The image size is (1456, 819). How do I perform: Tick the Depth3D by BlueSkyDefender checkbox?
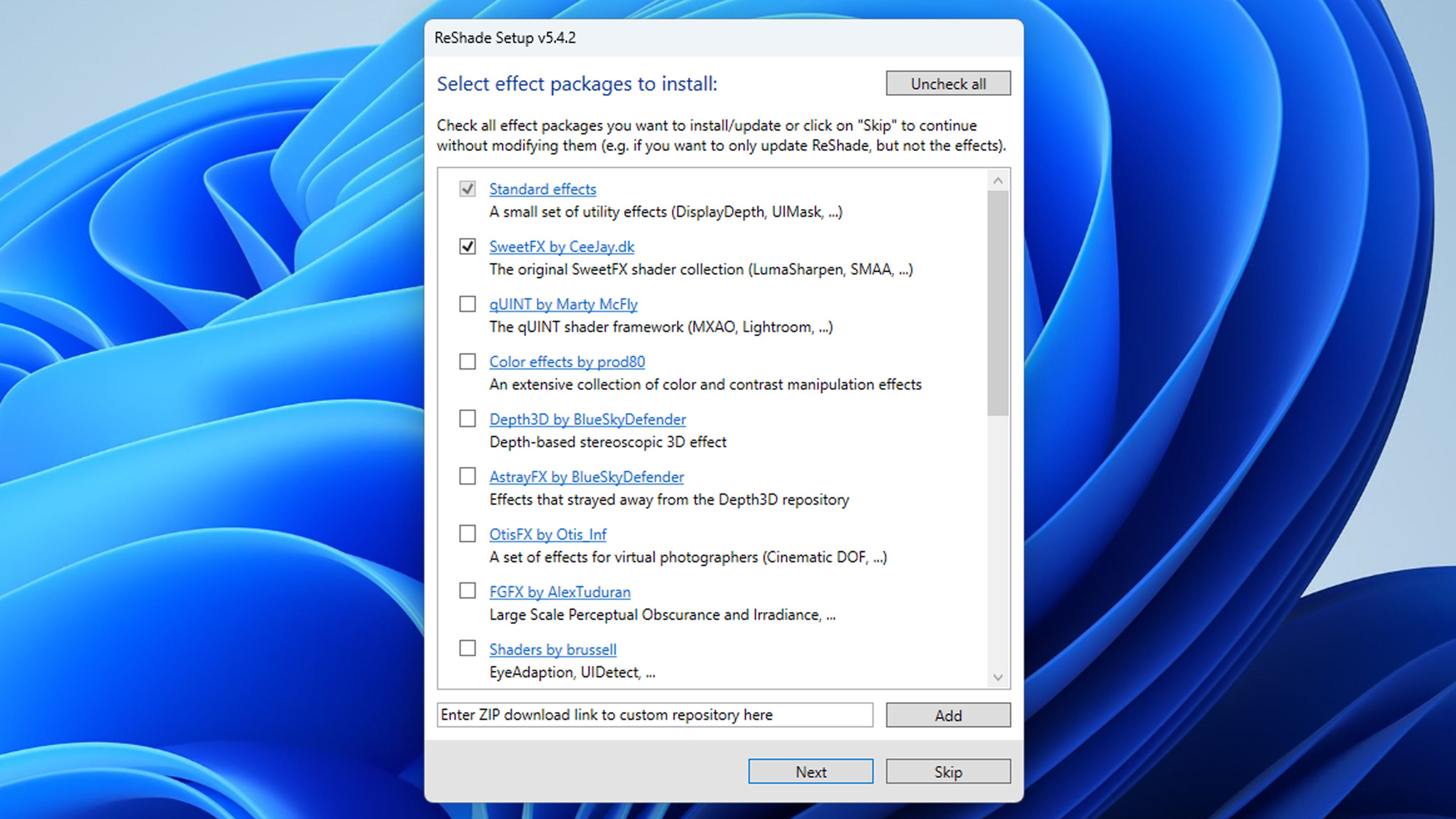click(x=468, y=419)
